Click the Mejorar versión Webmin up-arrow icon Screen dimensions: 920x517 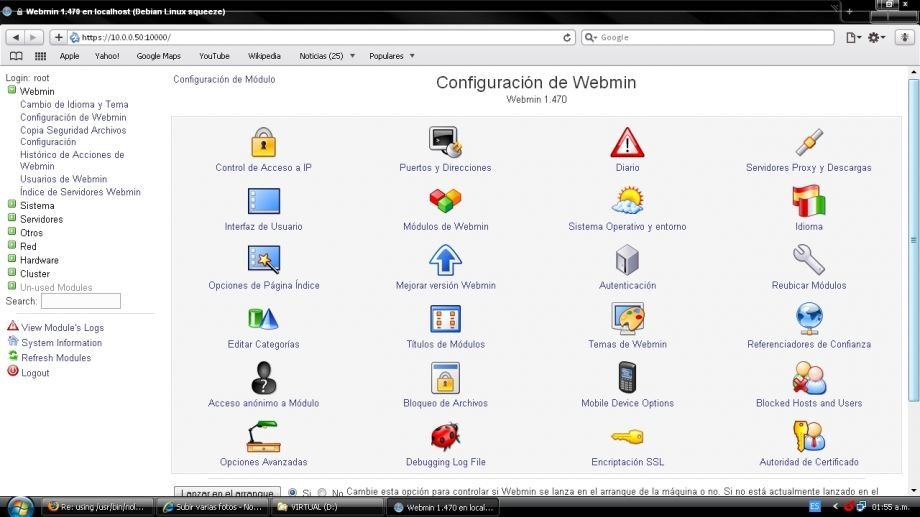[445, 260]
